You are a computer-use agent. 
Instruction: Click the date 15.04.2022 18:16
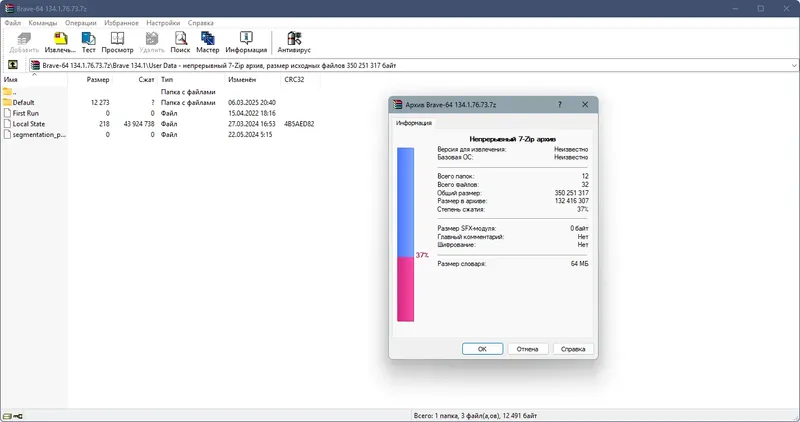pos(252,113)
